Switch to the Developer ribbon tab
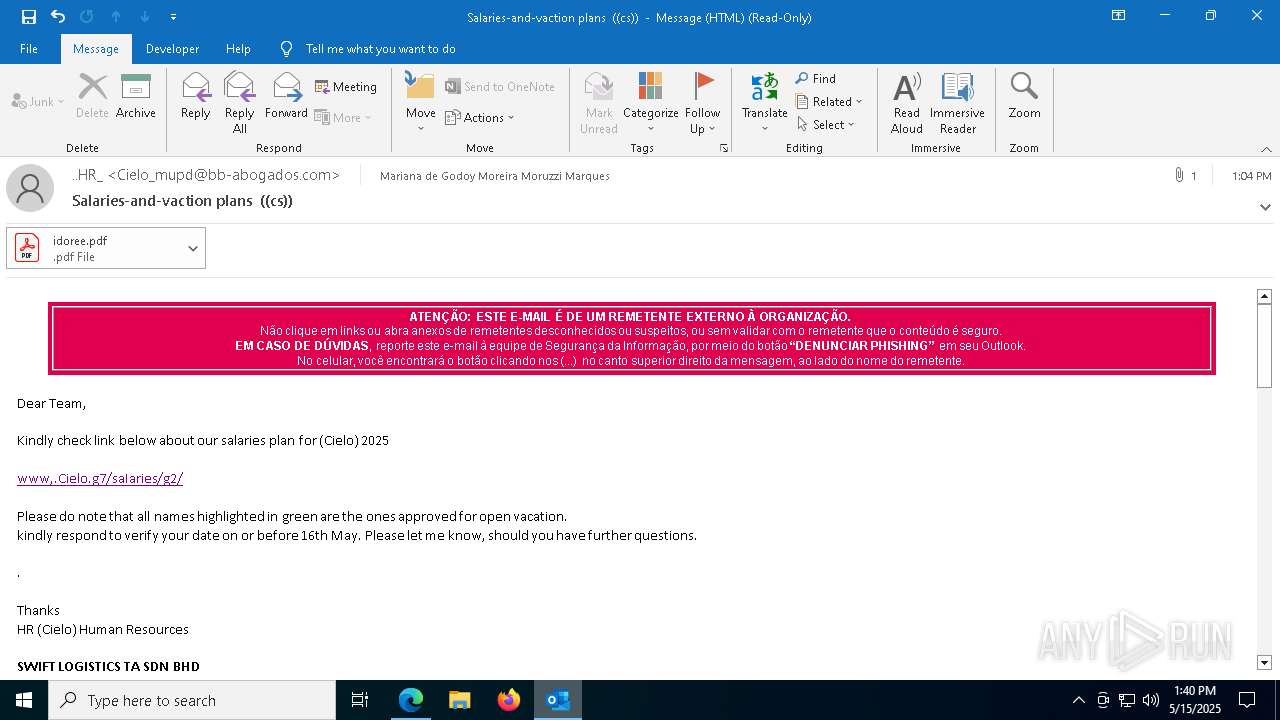The height and width of the screenshot is (720, 1280). pyautogui.click(x=172, y=49)
